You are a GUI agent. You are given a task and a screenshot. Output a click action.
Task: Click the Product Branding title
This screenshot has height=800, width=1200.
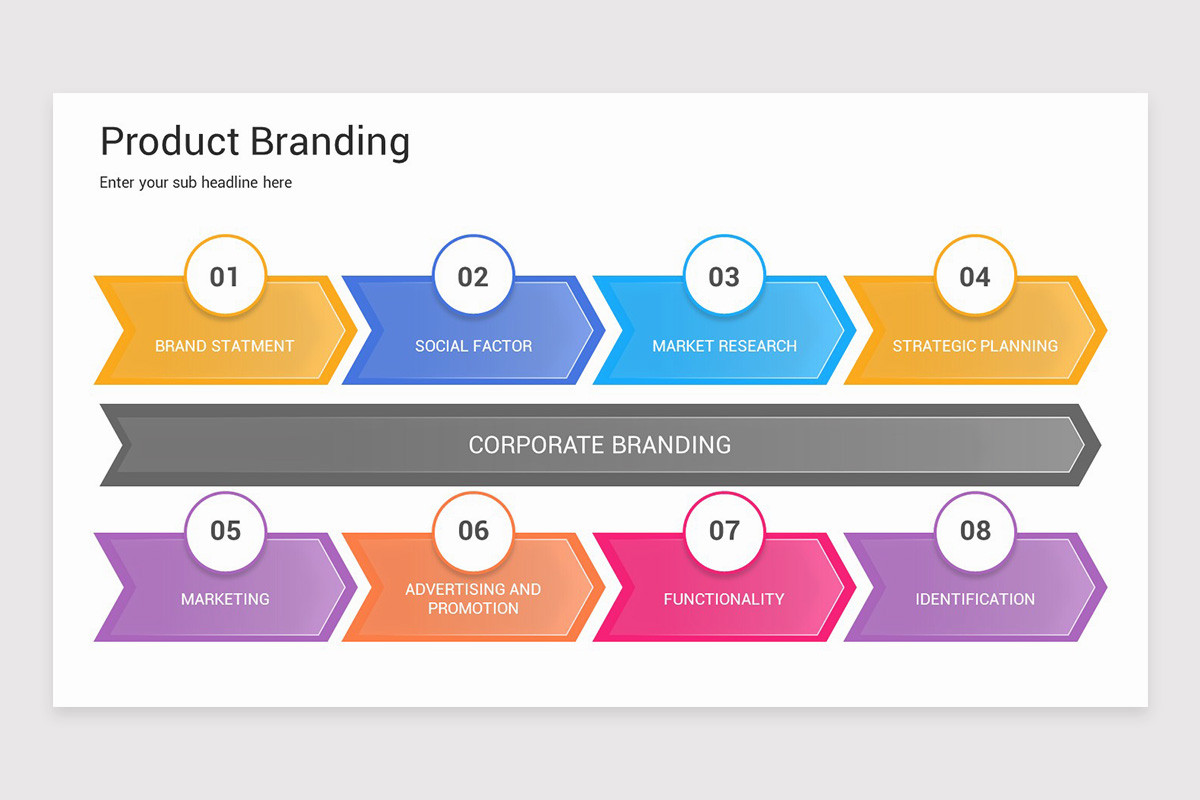(x=255, y=141)
